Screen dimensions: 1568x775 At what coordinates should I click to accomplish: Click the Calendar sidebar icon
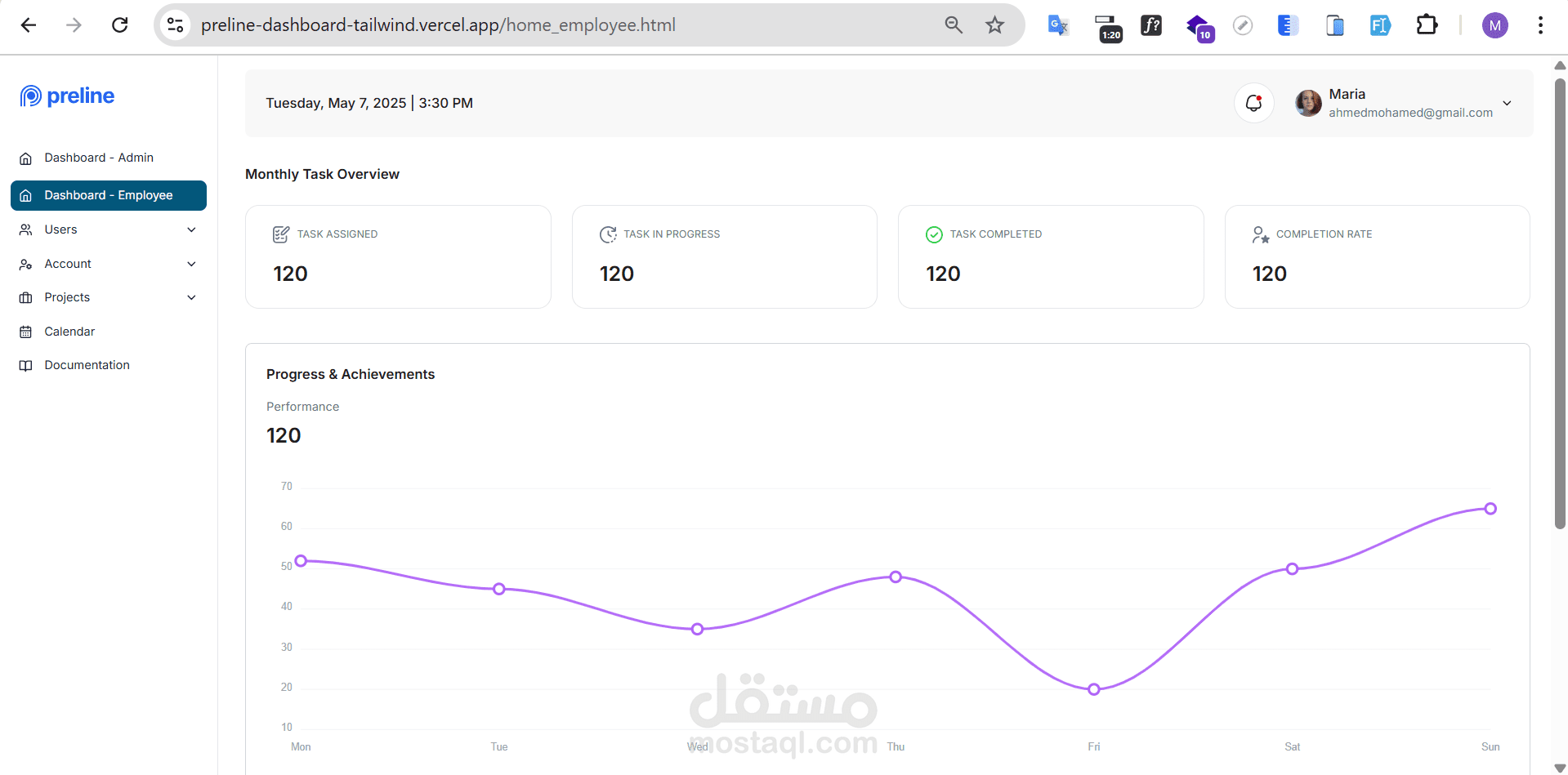(x=26, y=332)
